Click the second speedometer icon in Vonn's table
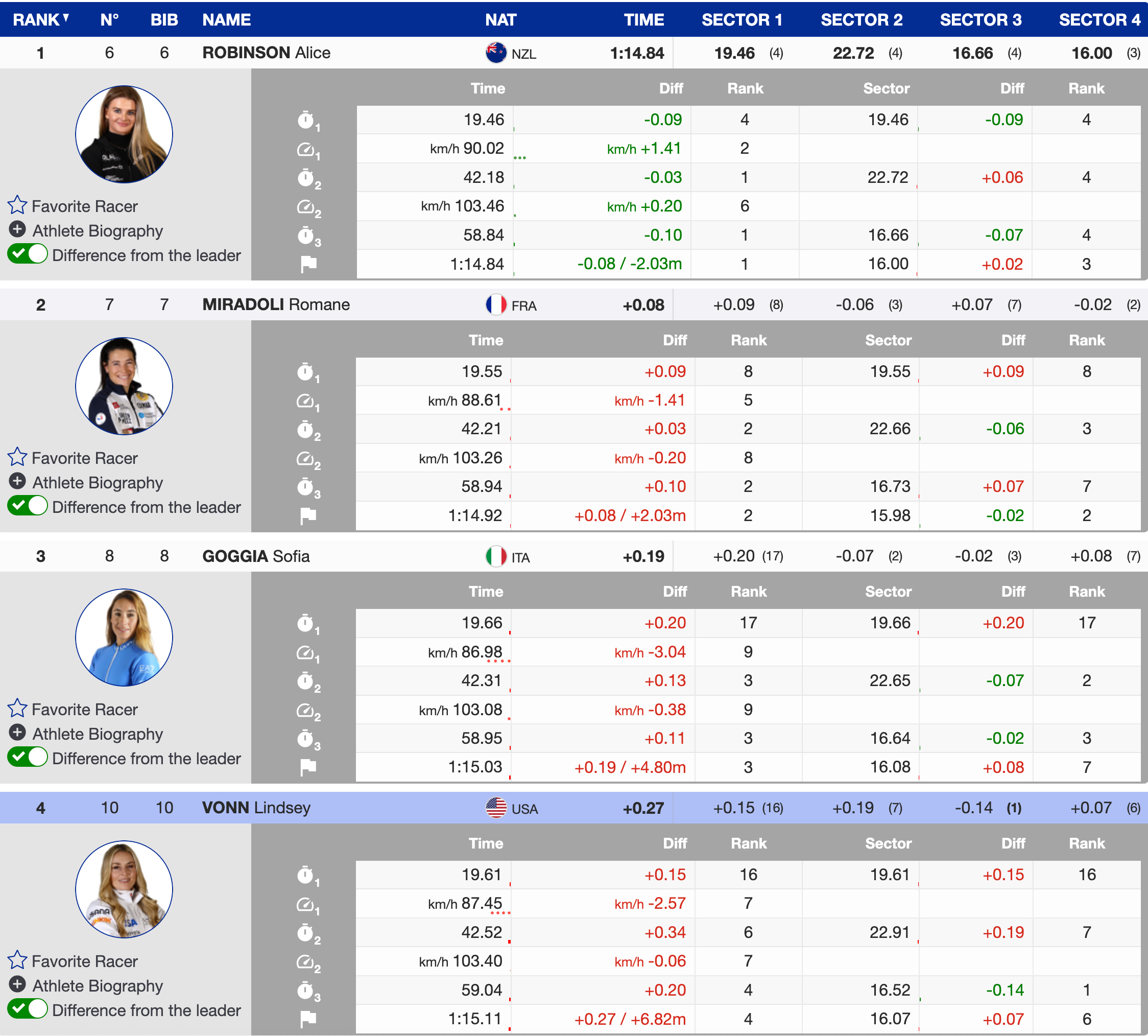 click(x=306, y=961)
